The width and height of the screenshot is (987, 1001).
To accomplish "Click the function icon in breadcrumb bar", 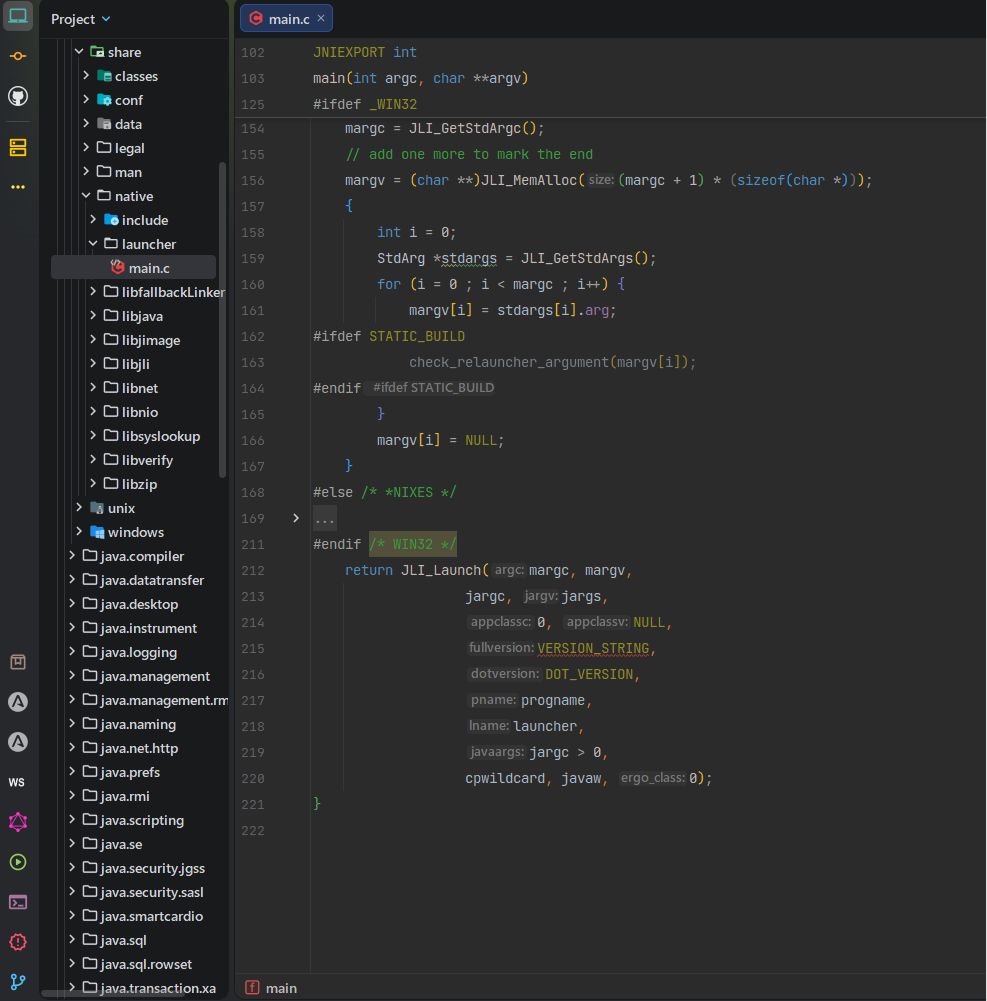I will click(x=252, y=988).
